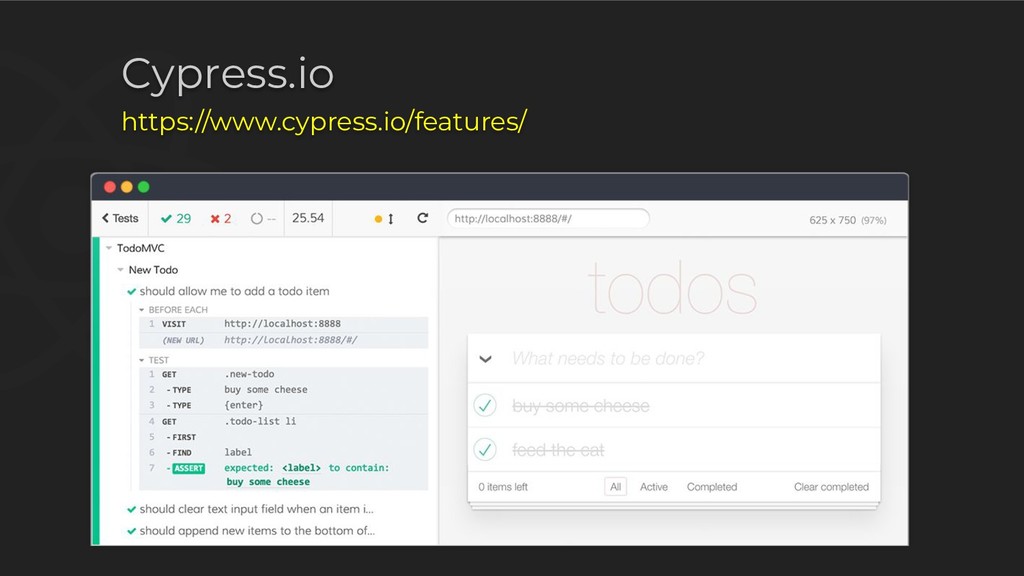1024x576 pixels.
Task: Click the green check beside 'should clear text input'
Action: click(131, 509)
